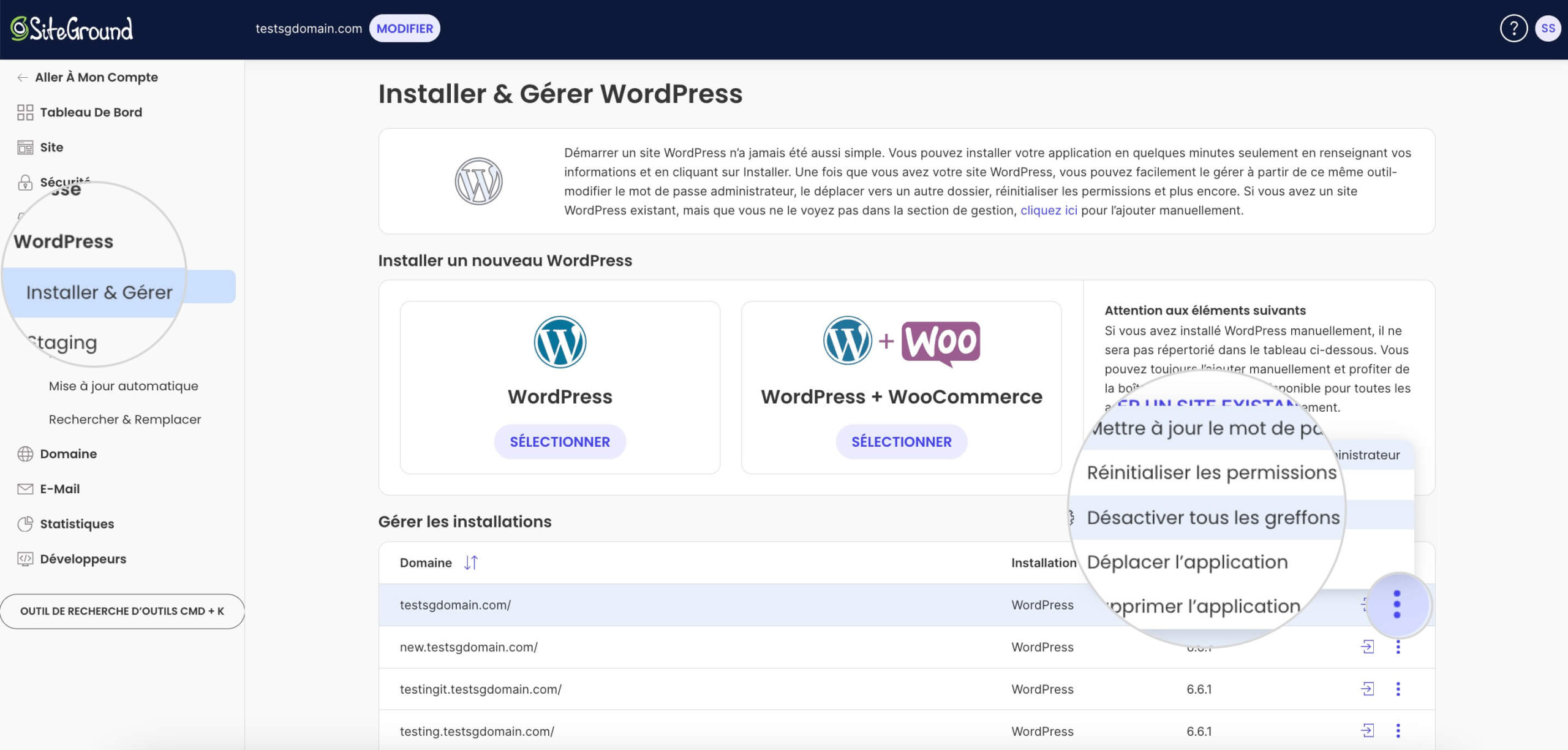Click the E-Mail envelope icon
Screen dimensions: 1568x750
(25, 489)
